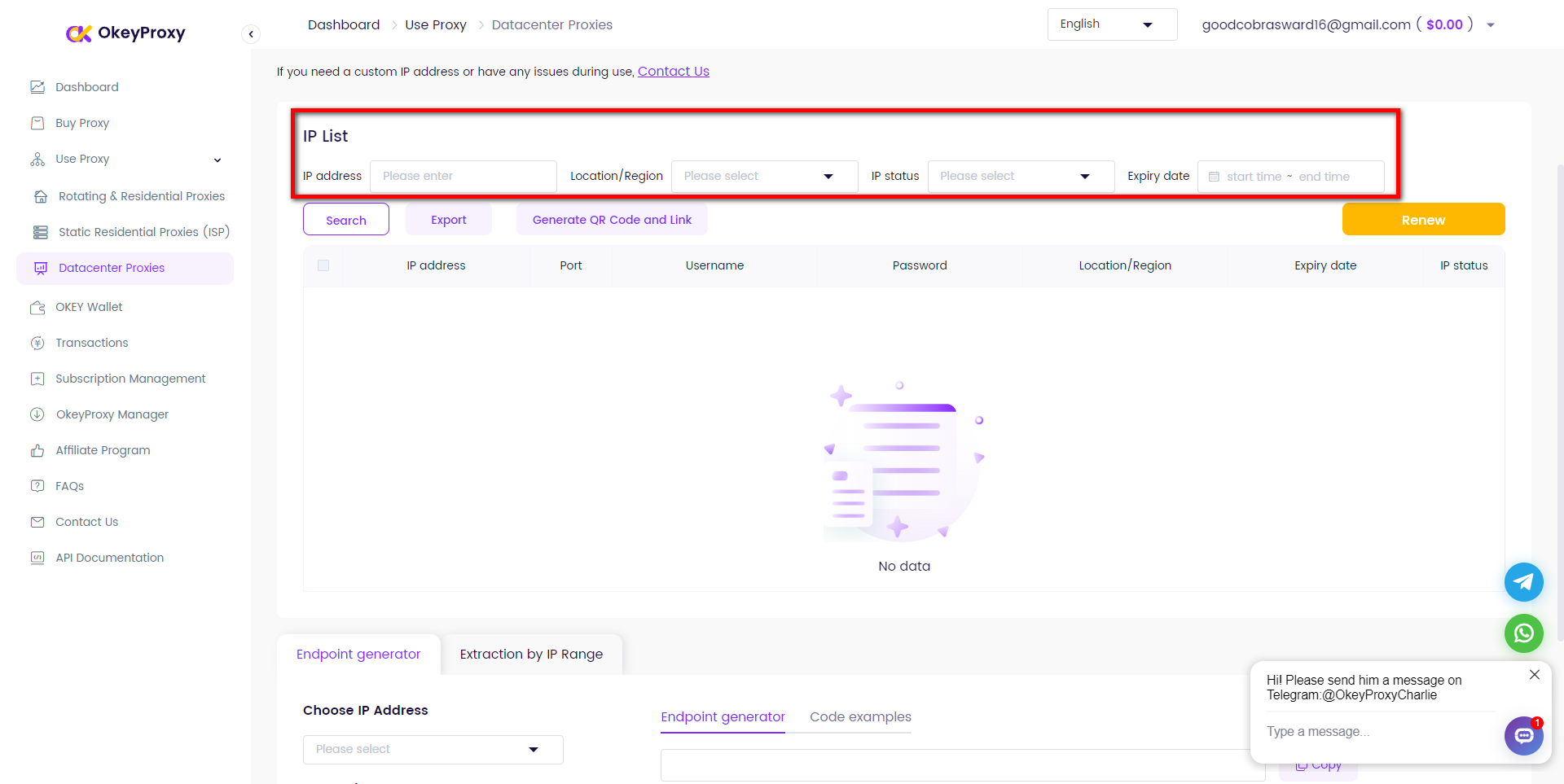Toggle the select-all checkbox in table header
1564x784 pixels.
point(323,265)
